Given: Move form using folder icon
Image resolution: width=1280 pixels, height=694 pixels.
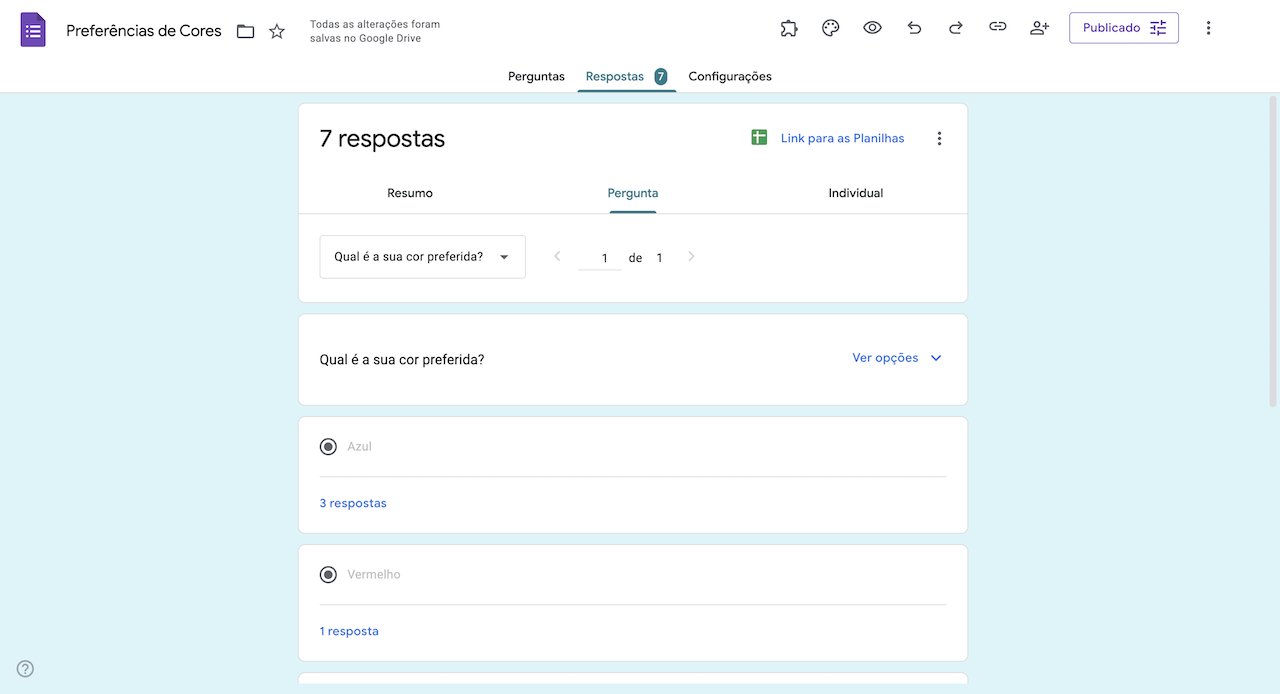Looking at the screenshot, I should point(245,31).
